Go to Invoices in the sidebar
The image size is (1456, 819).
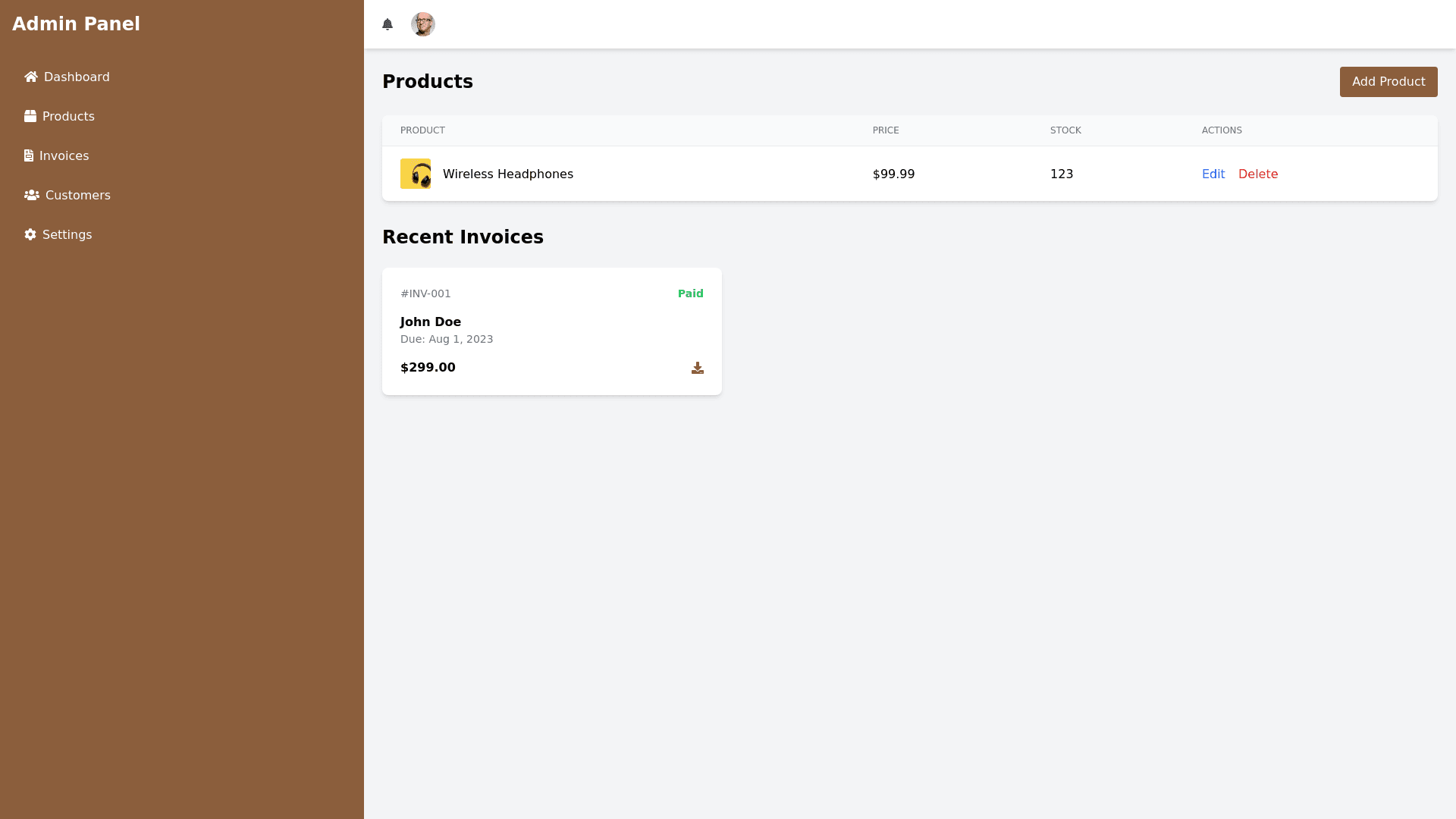point(64,155)
